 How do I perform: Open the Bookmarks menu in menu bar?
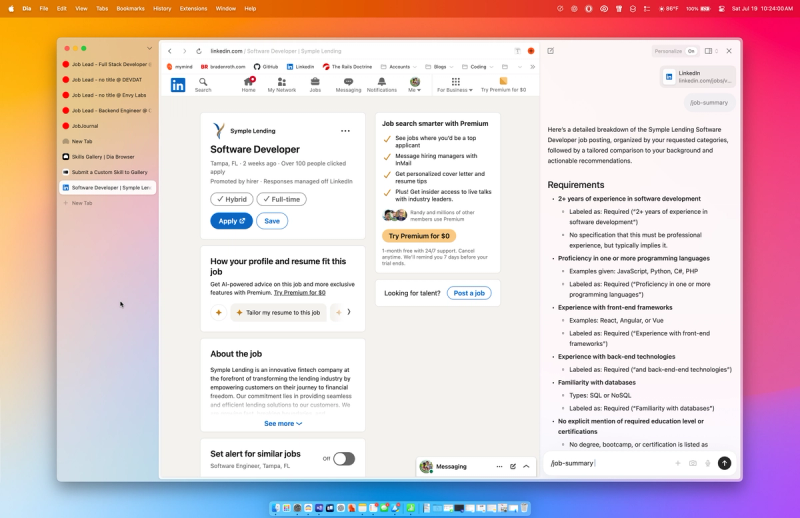[x=131, y=9]
